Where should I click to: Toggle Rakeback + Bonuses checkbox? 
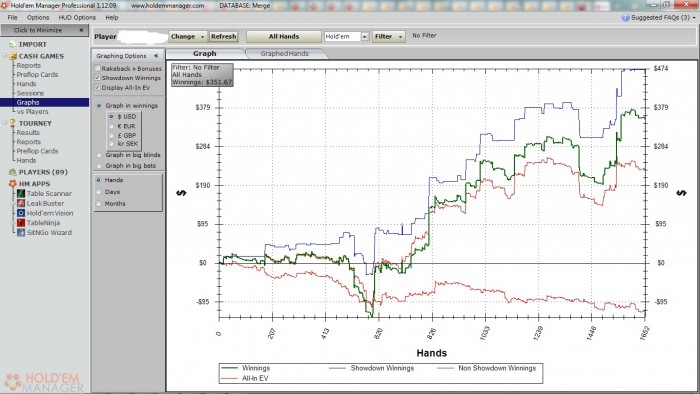(97, 68)
